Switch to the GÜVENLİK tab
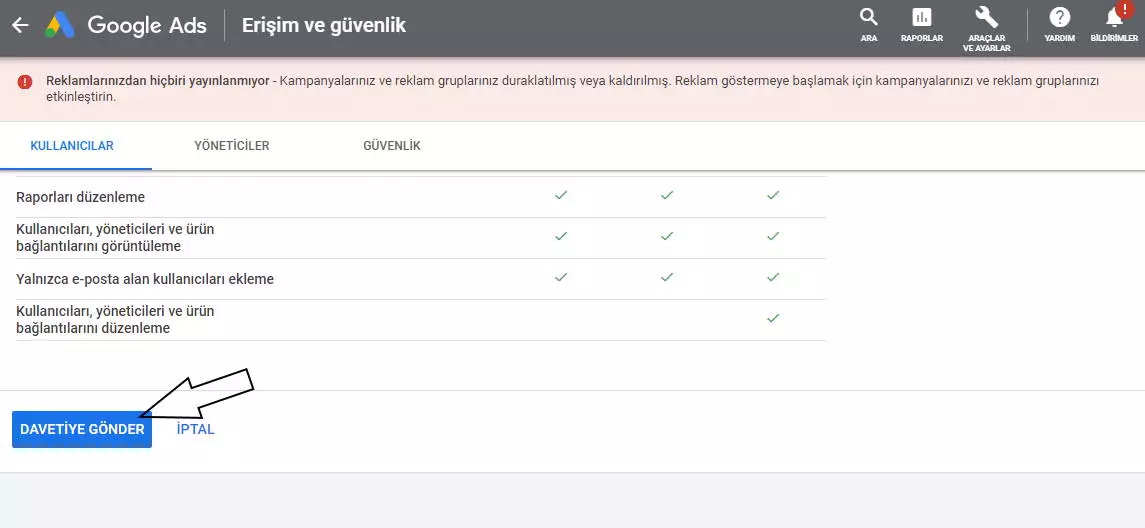 (392, 146)
